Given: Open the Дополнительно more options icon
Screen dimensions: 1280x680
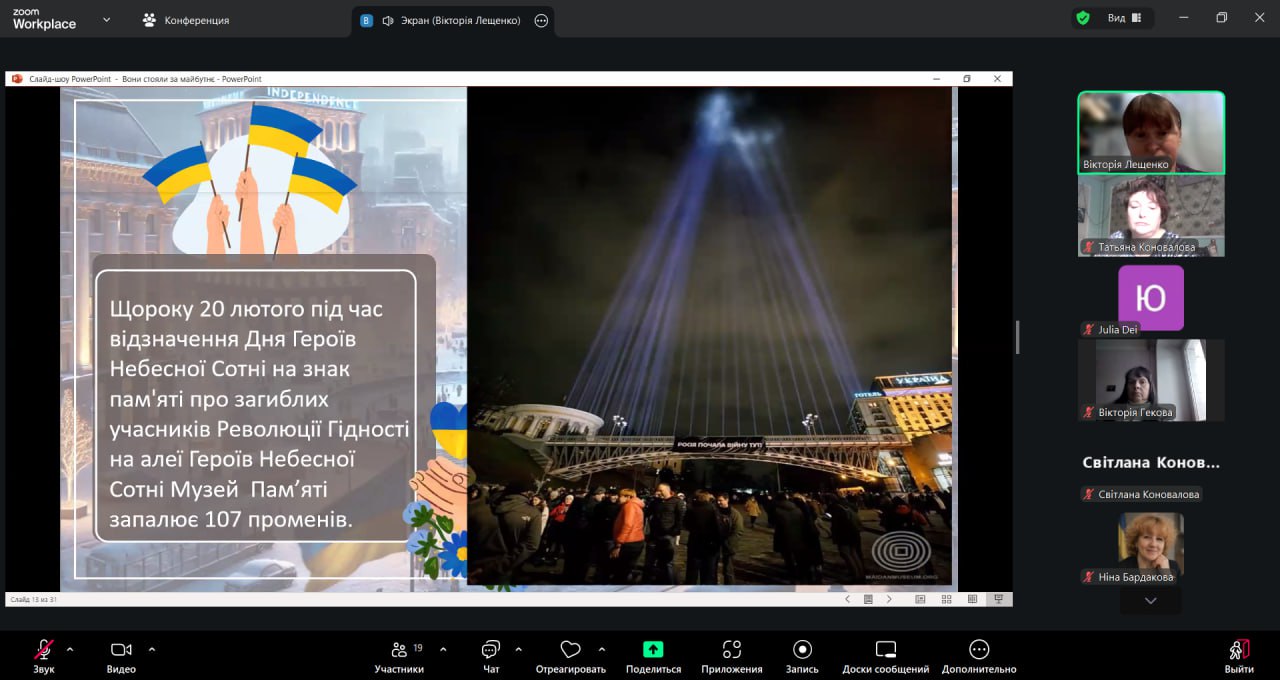Looking at the screenshot, I should (978, 650).
